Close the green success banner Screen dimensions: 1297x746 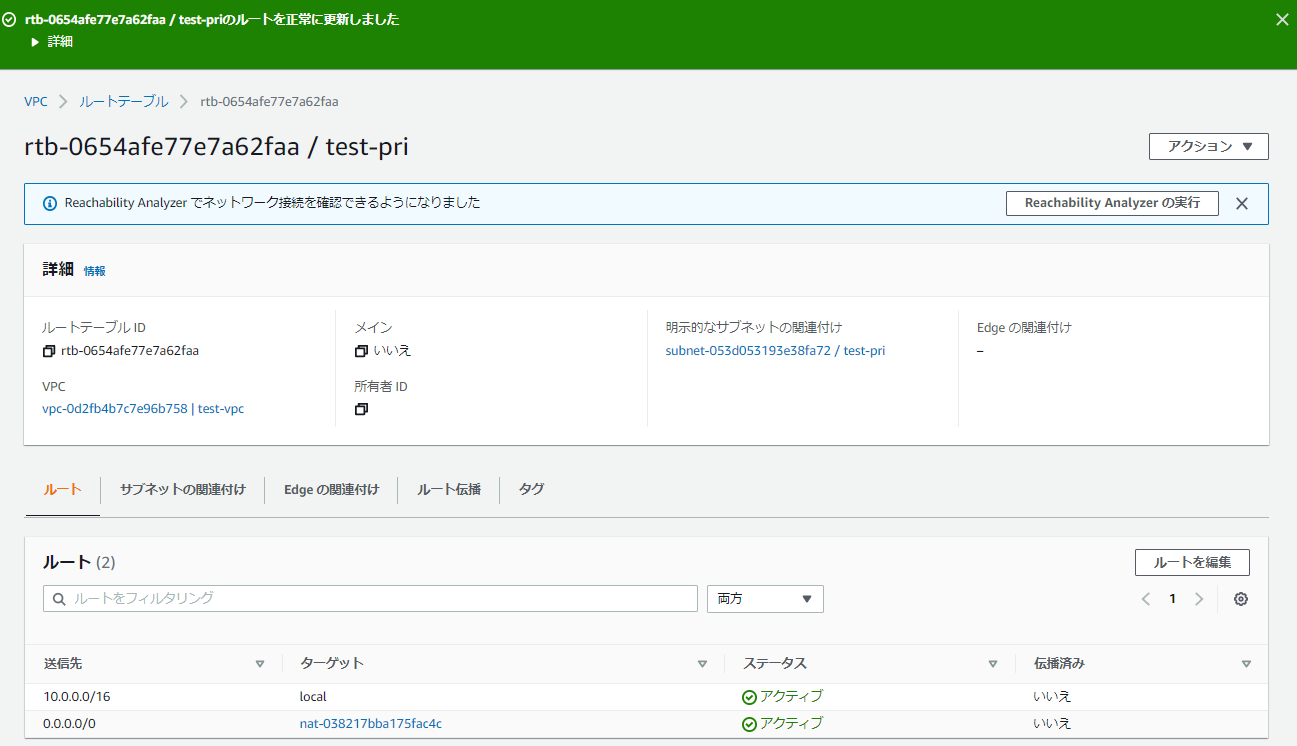(1282, 20)
